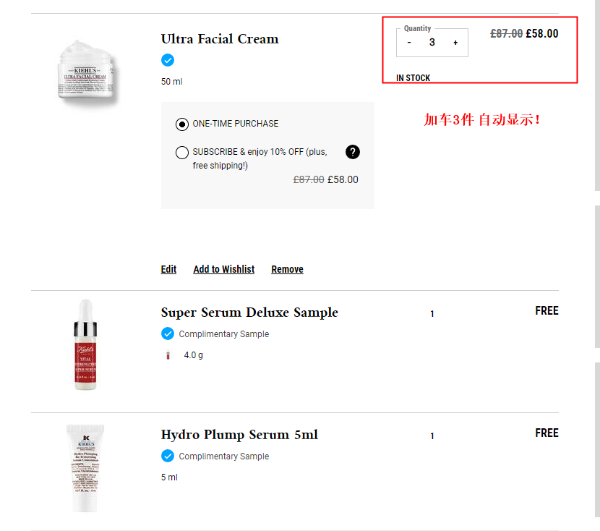
Task: Select the One-Time Purchase radio option
Action: coord(182,124)
